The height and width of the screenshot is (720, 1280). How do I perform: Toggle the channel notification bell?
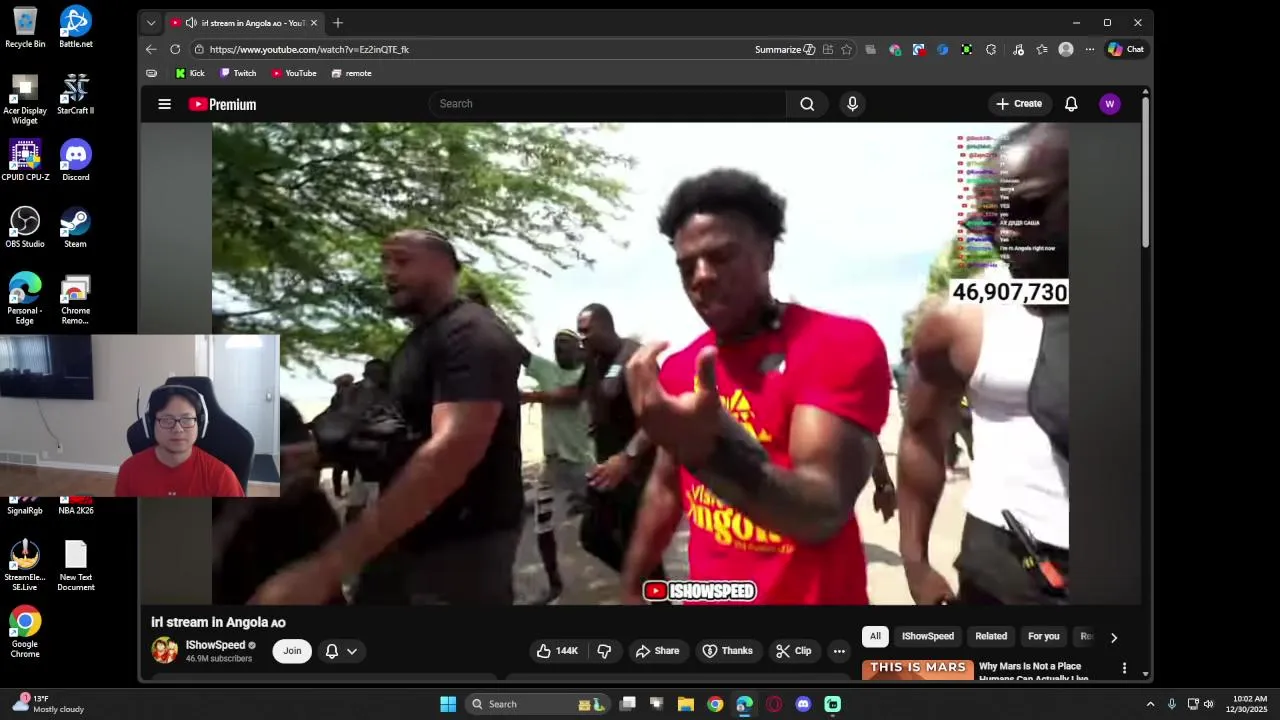(332, 651)
